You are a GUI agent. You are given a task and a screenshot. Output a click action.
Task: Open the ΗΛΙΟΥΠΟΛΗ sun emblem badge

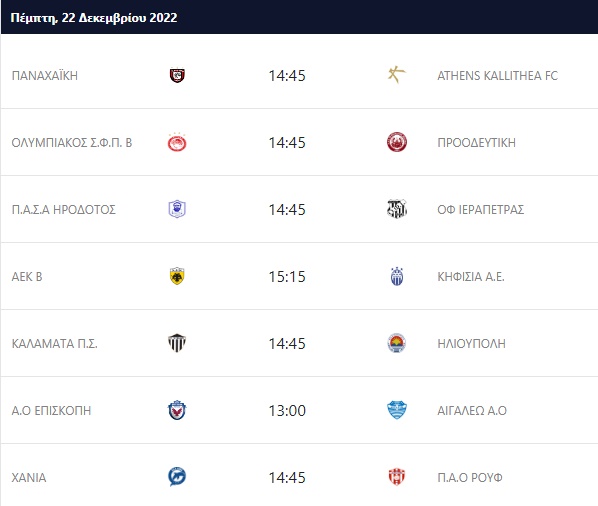(x=397, y=343)
